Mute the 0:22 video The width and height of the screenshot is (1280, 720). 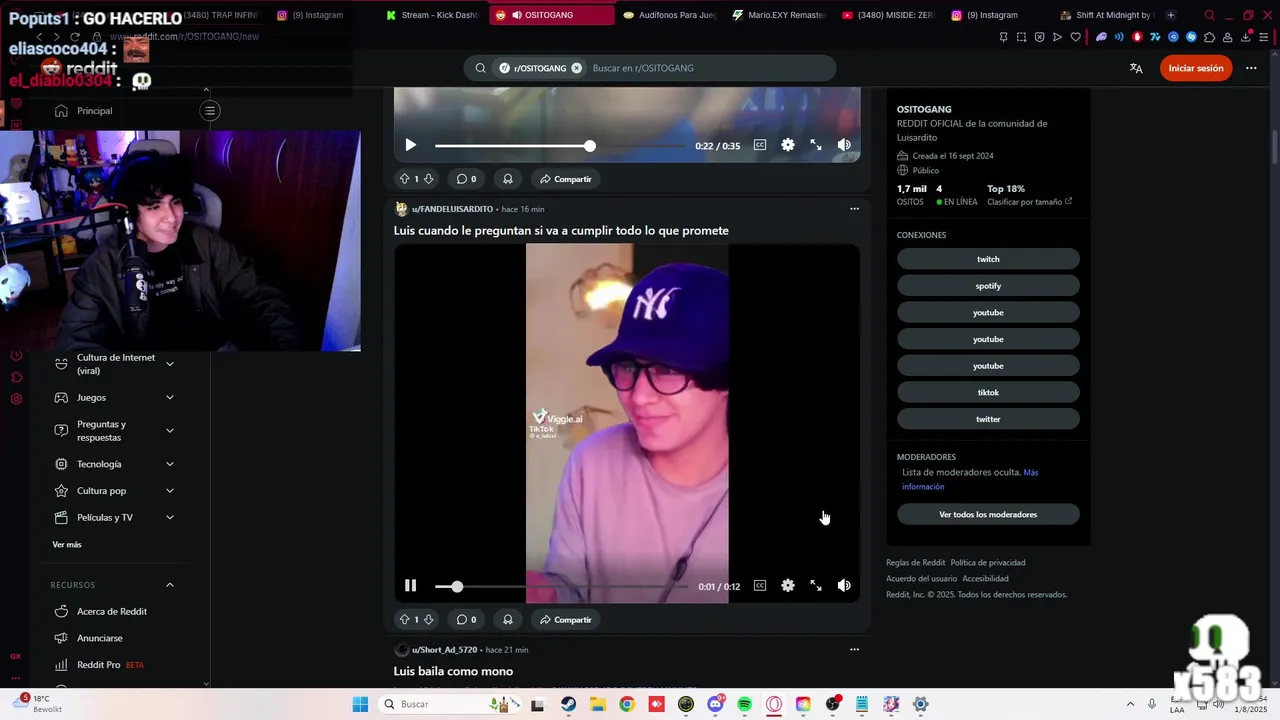844,145
